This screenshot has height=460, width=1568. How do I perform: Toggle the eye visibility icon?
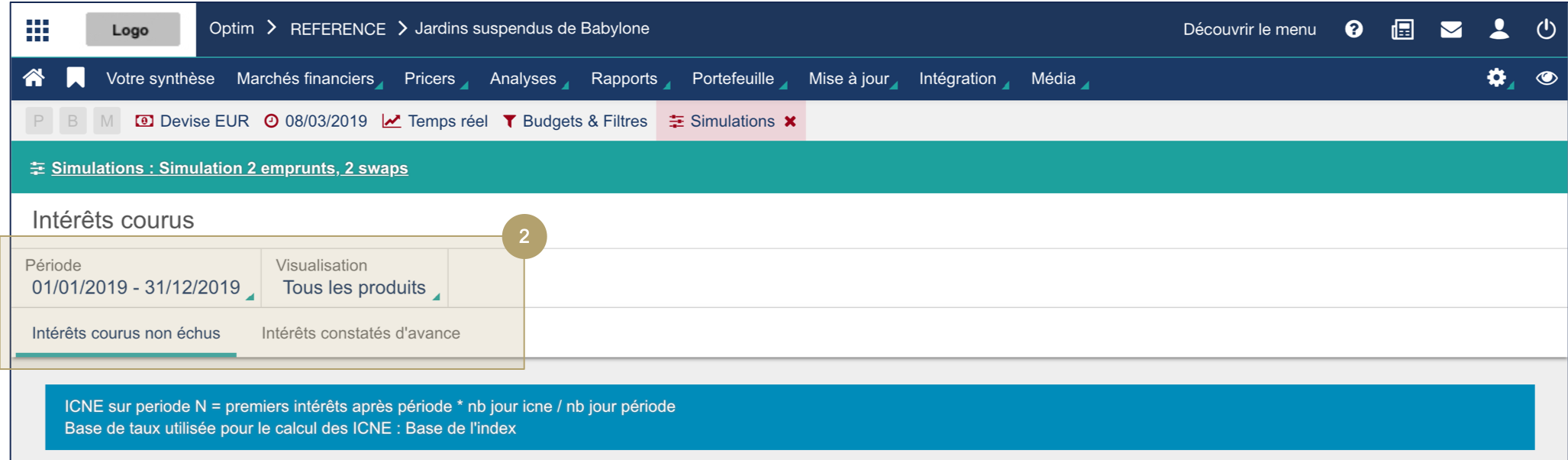(x=1547, y=78)
